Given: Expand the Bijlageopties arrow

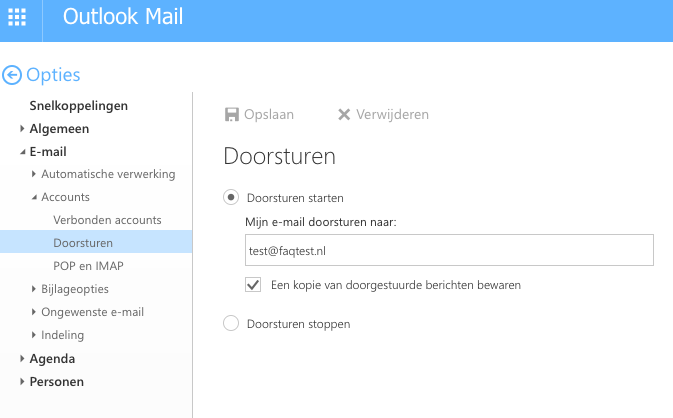Looking at the screenshot, I should [x=34, y=289].
